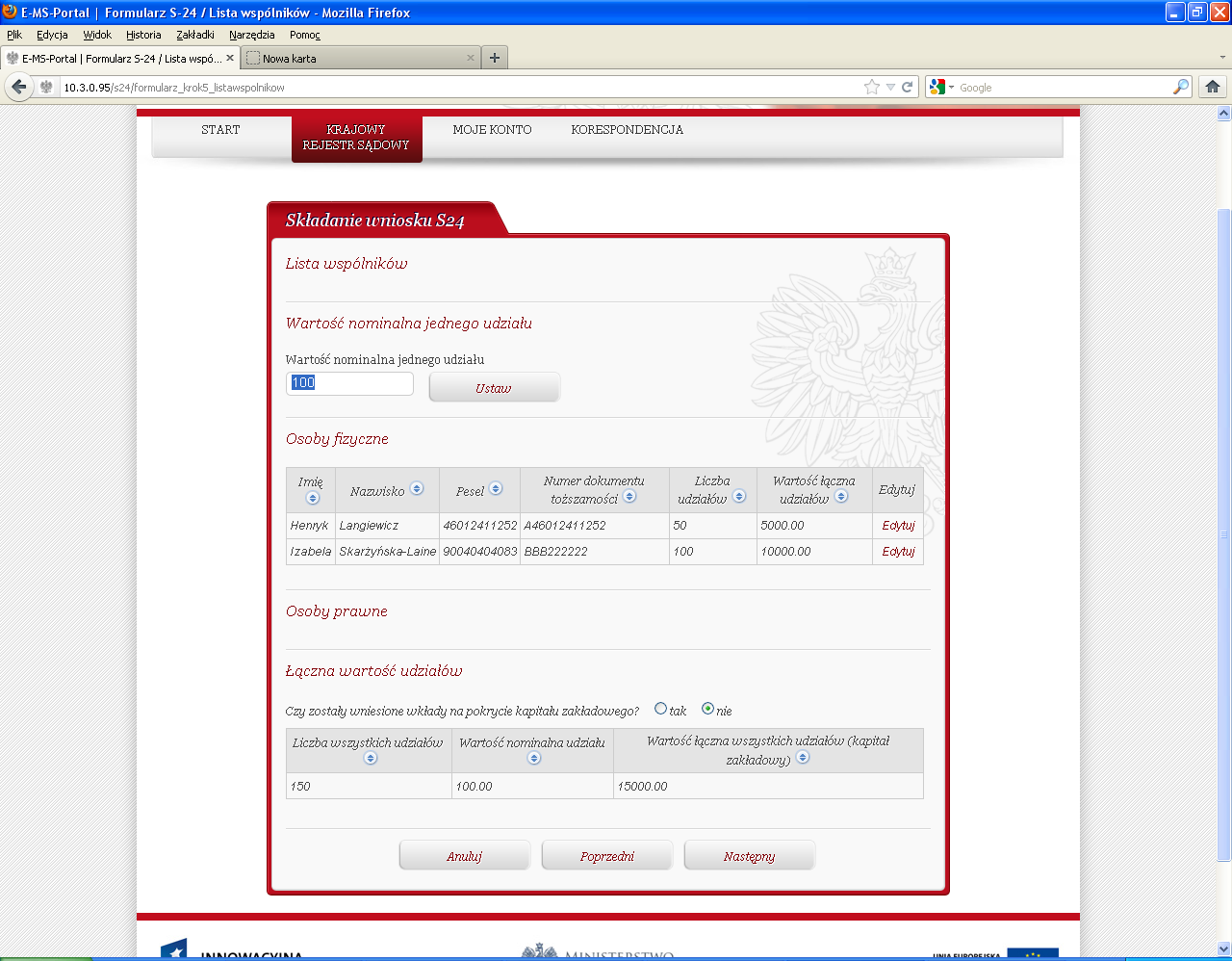This screenshot has height=961, width=1232.
Task: Open MOJE KONTO navigation tab
Action: coord(492,130)
